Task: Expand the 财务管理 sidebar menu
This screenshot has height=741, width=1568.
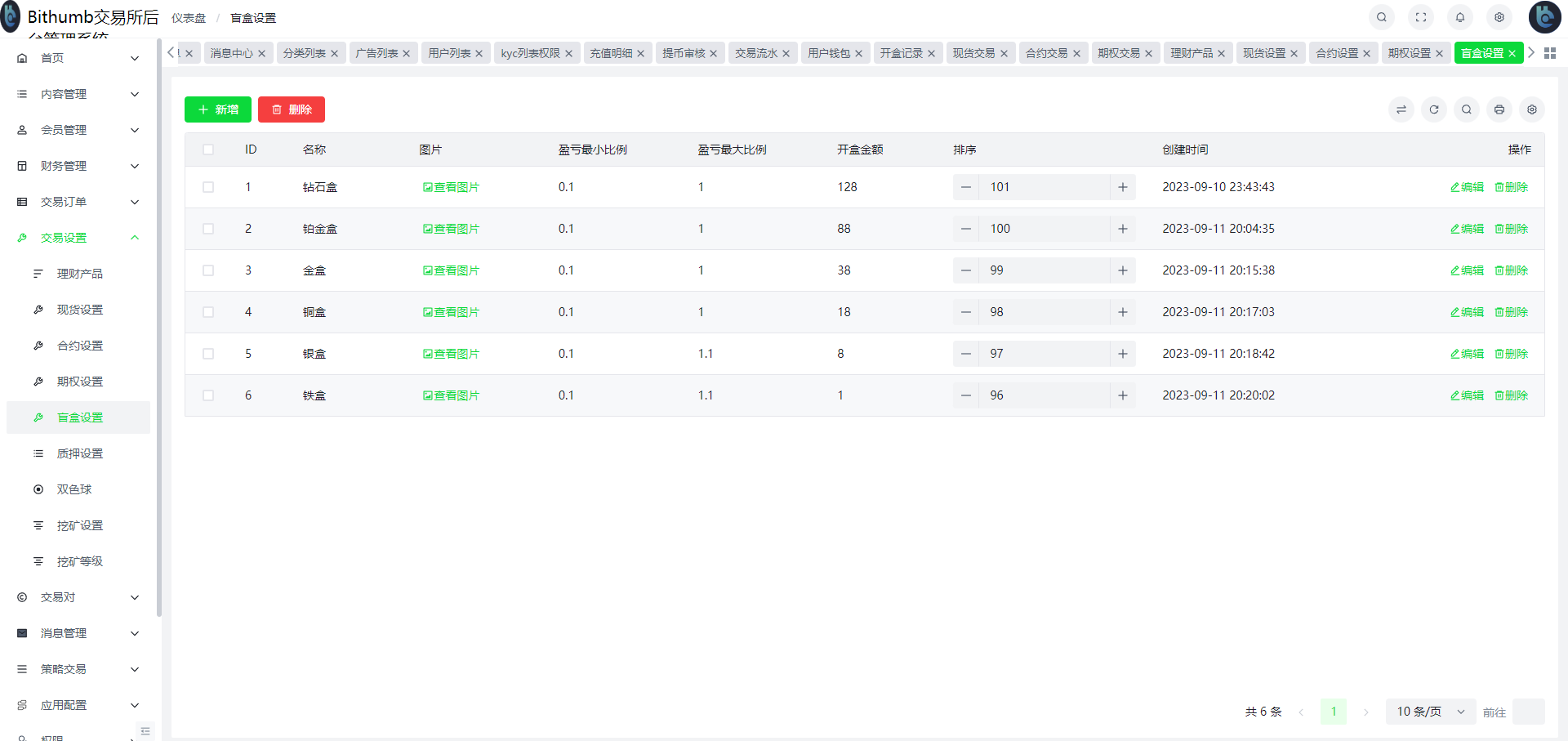Action: (x=78, y=166)
